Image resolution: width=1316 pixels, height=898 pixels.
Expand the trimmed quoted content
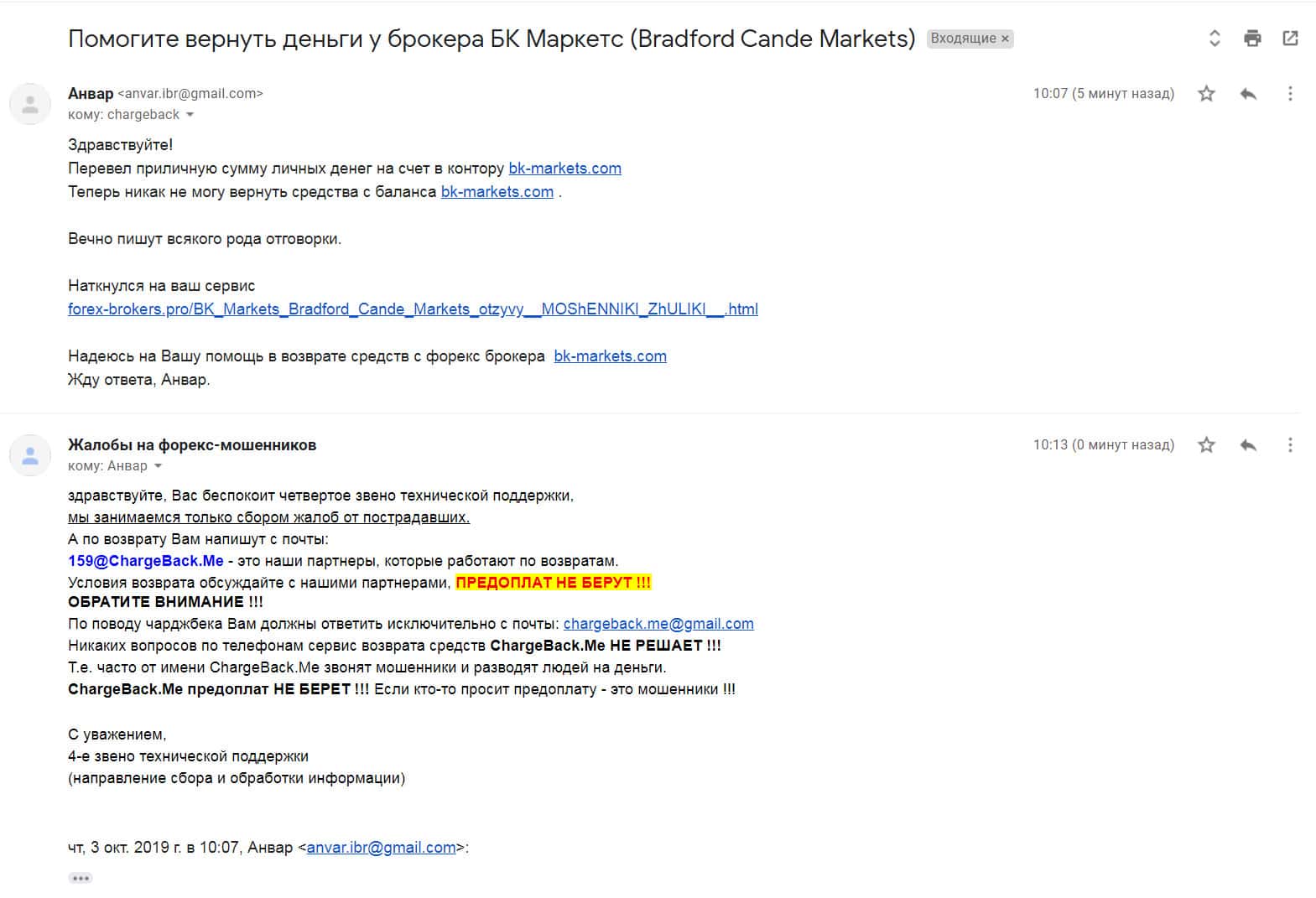coord(81,878)
